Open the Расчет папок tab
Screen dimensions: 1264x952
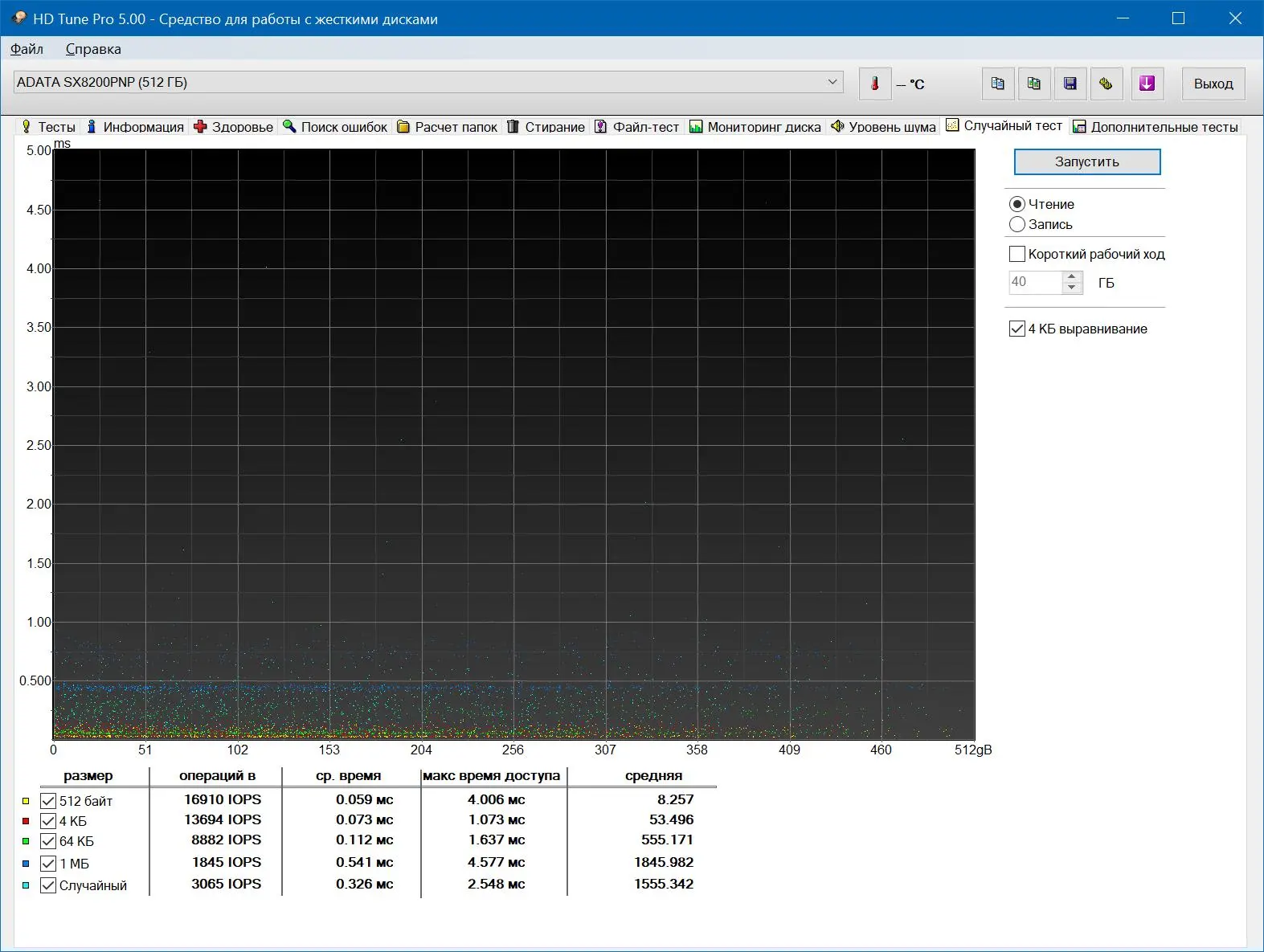tap(448, 127)
